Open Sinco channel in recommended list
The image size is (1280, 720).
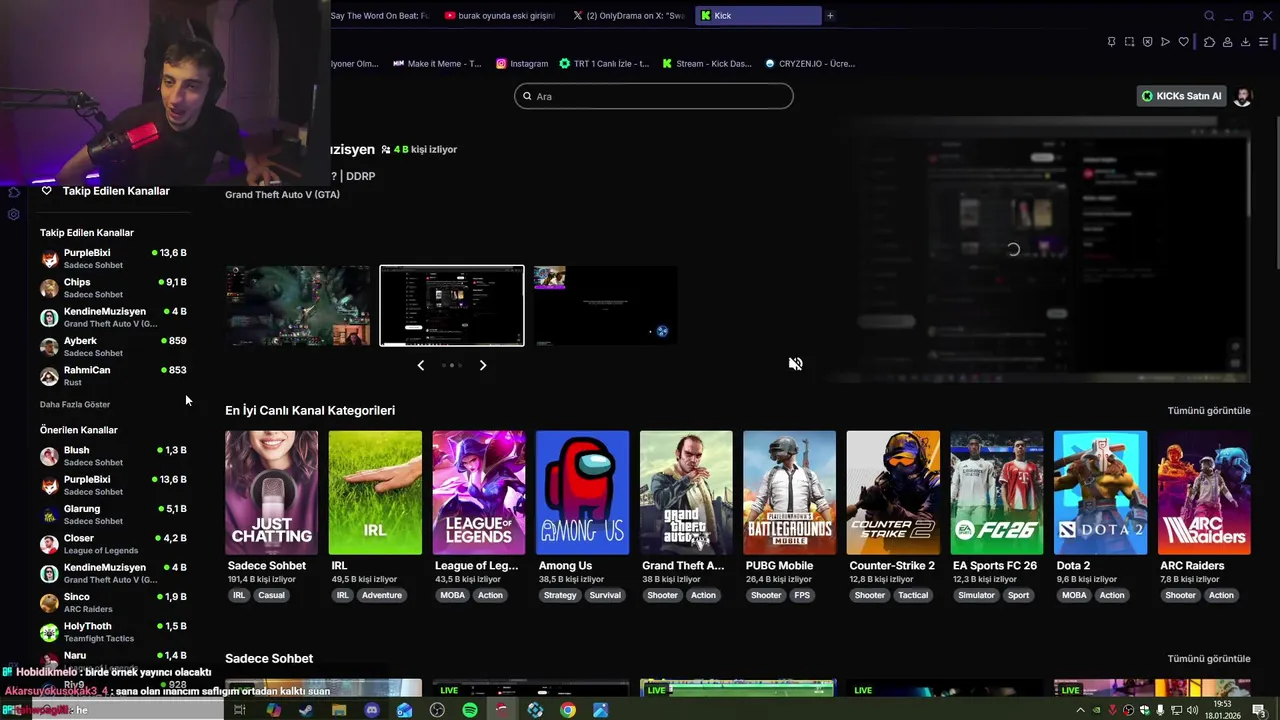coord(113,602)
